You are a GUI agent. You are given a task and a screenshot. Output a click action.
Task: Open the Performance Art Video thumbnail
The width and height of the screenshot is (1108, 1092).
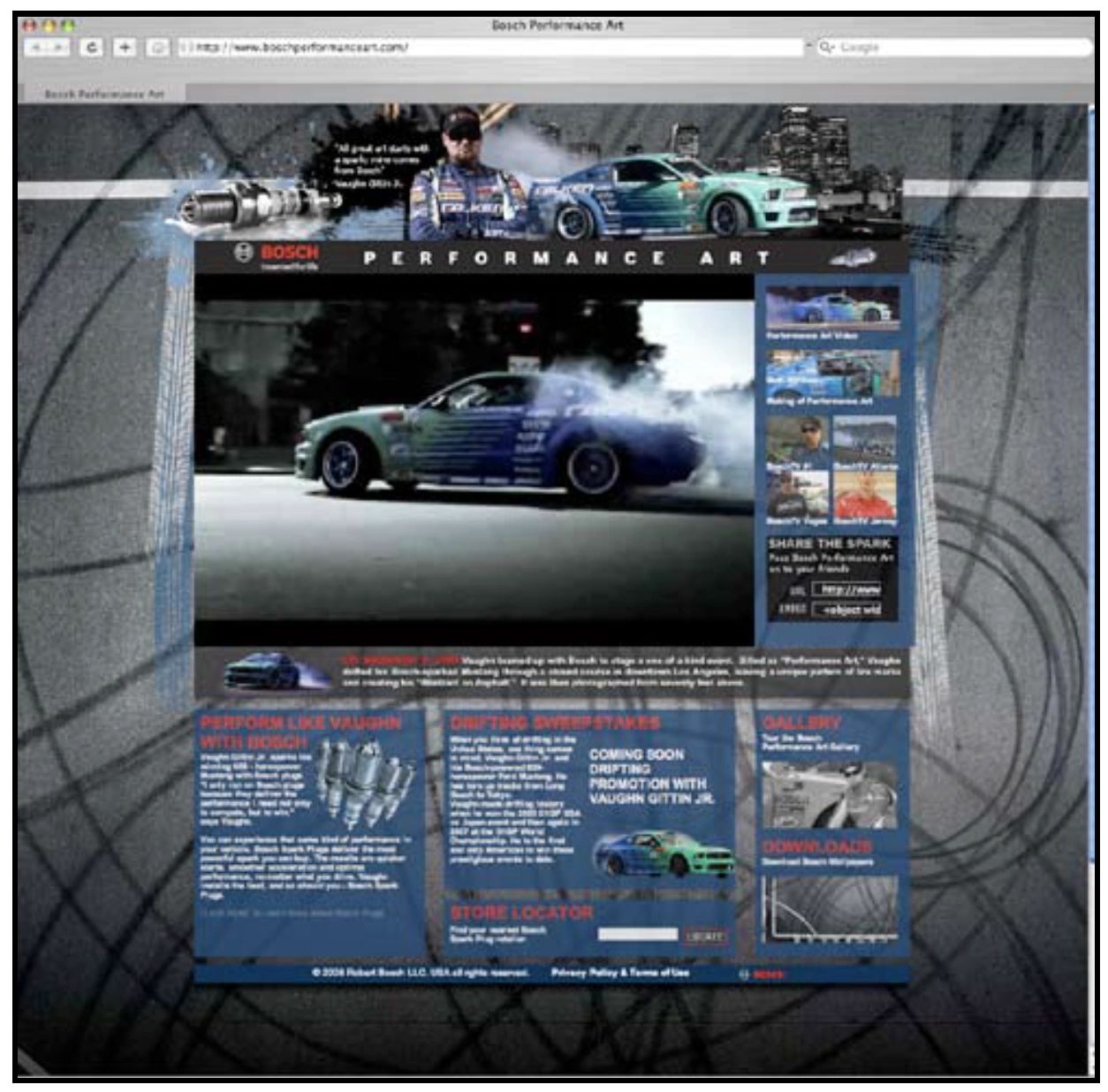(x=832, y=308)
